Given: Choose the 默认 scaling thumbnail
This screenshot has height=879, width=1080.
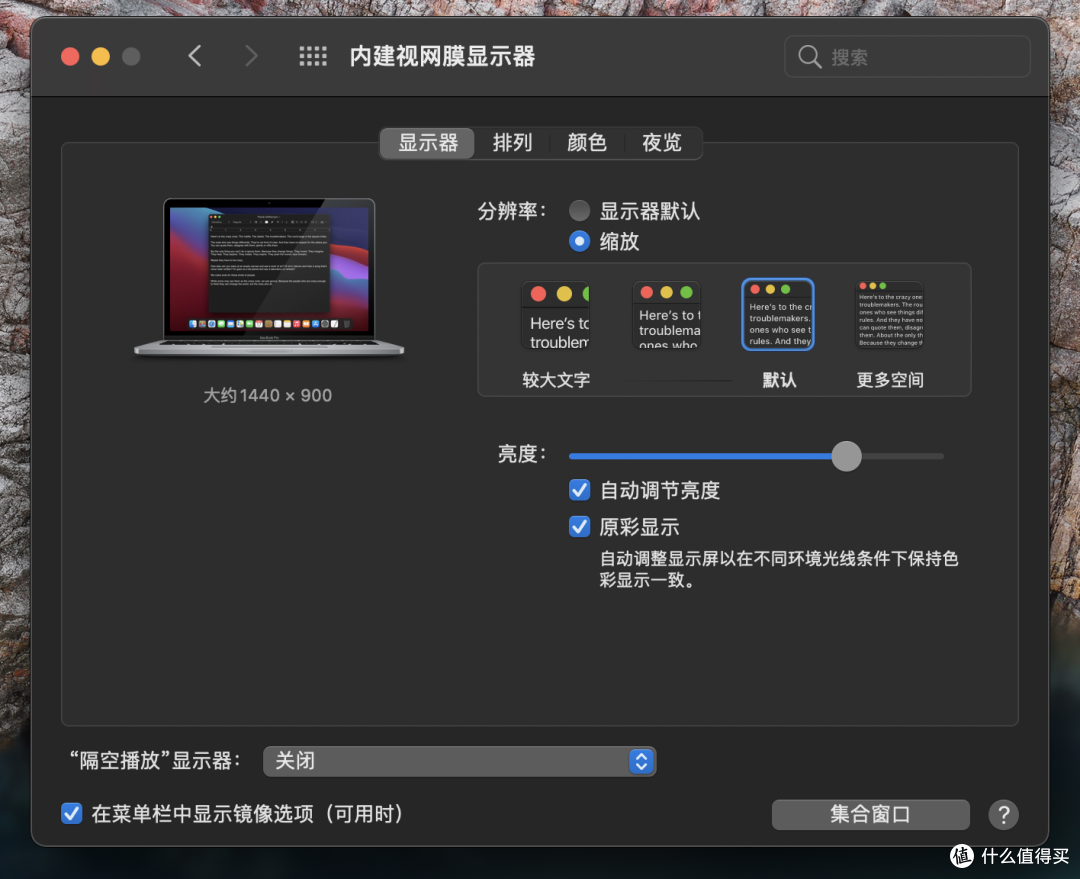Looking at the screenshot, I should pos(778,314).
